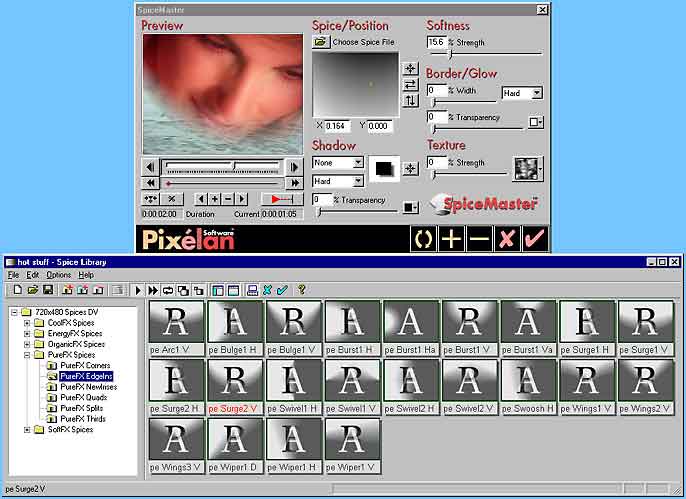Jump preview to the end
The height and width of the screenshot is (499, 686).
294,183
